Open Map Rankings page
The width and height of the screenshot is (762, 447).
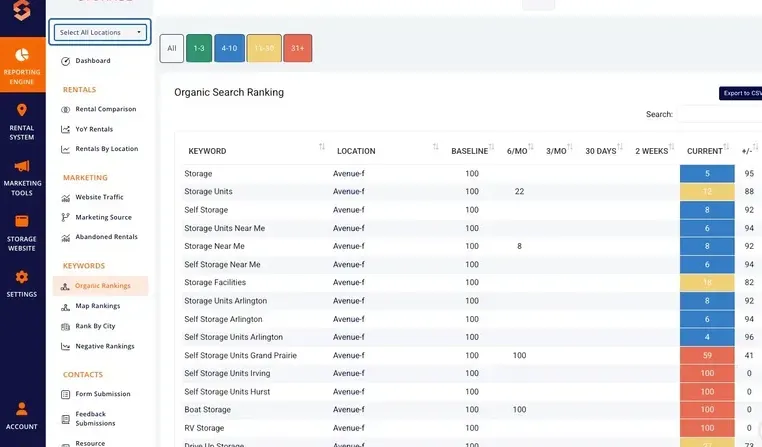pyautogui.click(x=98, y=306)
